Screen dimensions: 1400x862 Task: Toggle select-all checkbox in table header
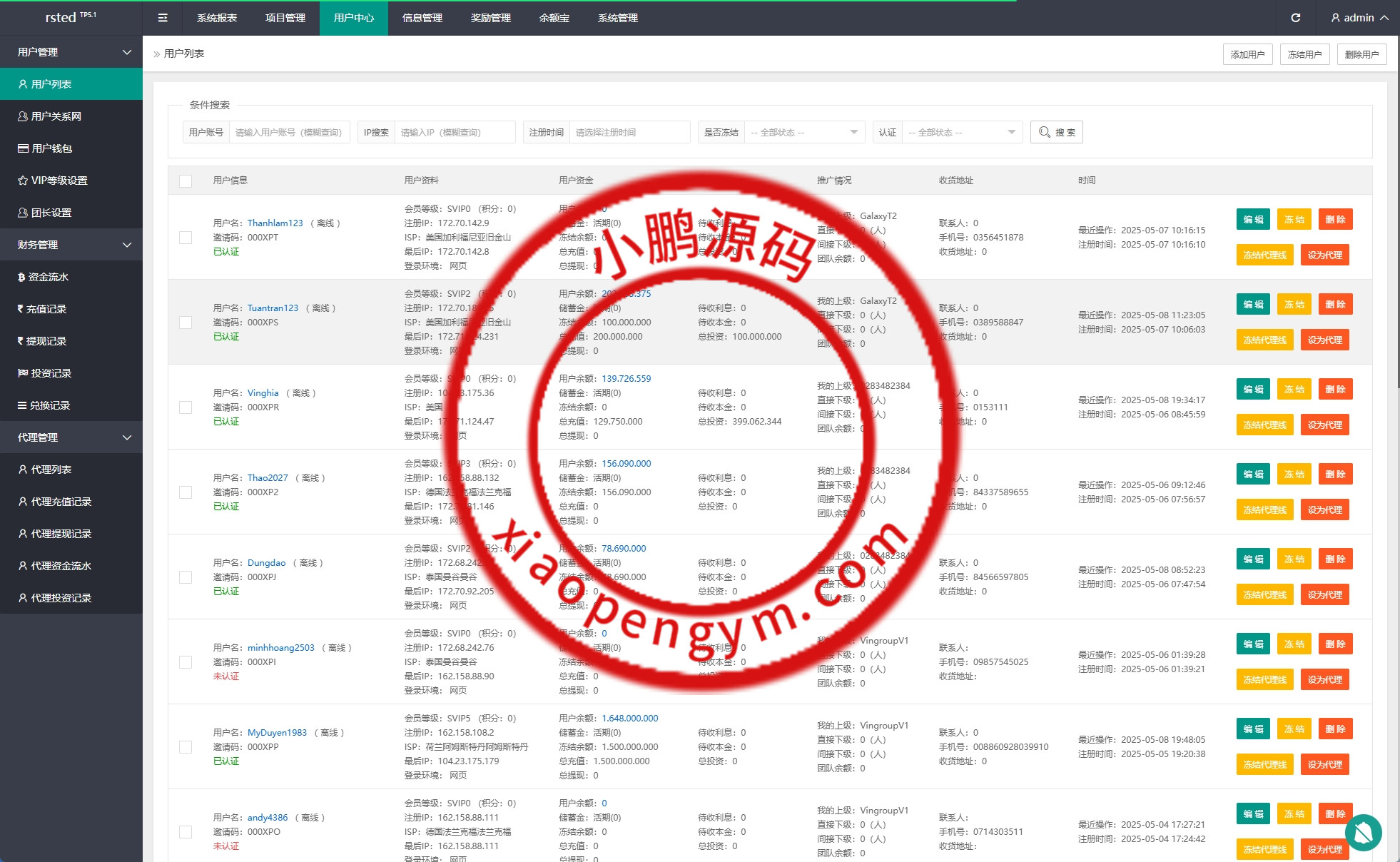186,181
